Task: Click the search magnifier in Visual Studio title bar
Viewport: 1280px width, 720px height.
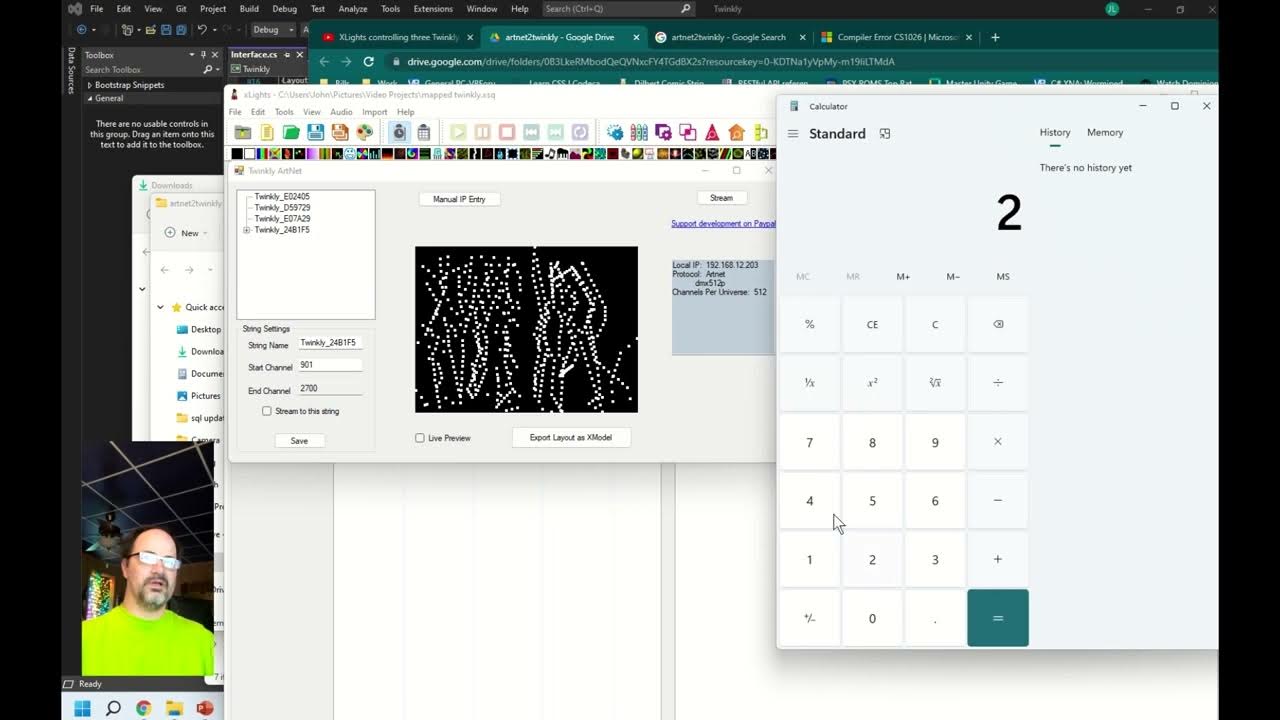Action: (x=686, y=9)
